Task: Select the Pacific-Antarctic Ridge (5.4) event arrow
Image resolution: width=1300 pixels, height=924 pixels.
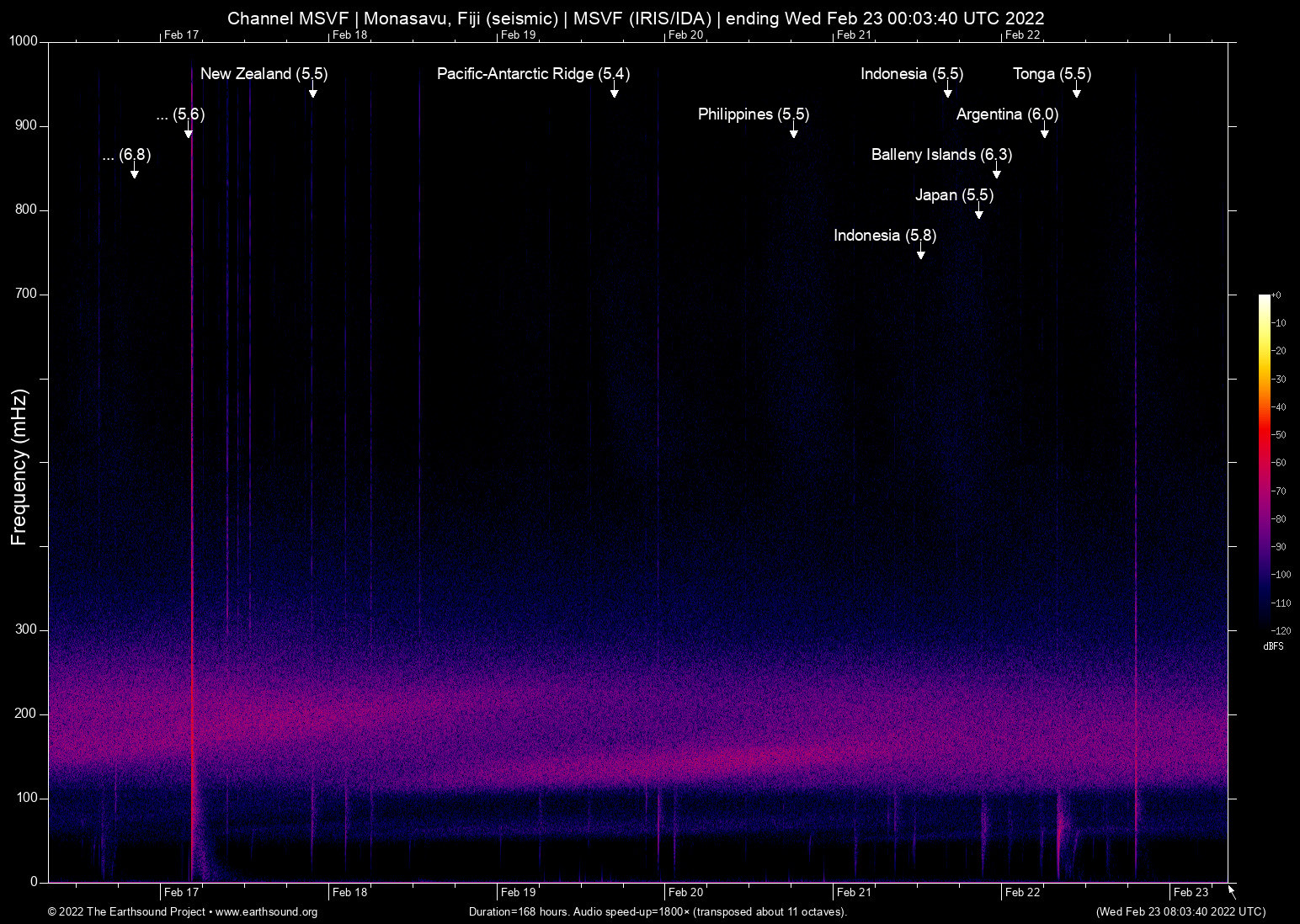Action: pyautogui.click(x=614, y=95)
